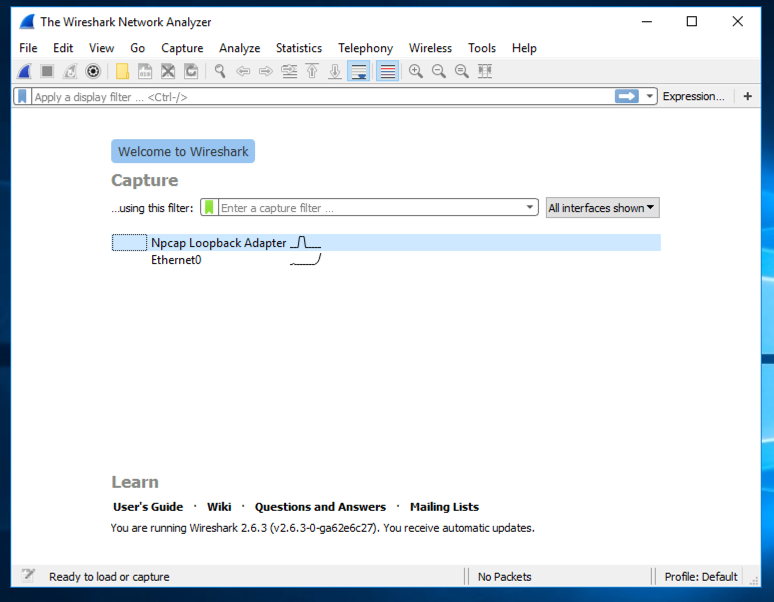The width and height of the screenshot is (774, 602).
Task: Apply display filter arrow button
Action: point(627,96)
